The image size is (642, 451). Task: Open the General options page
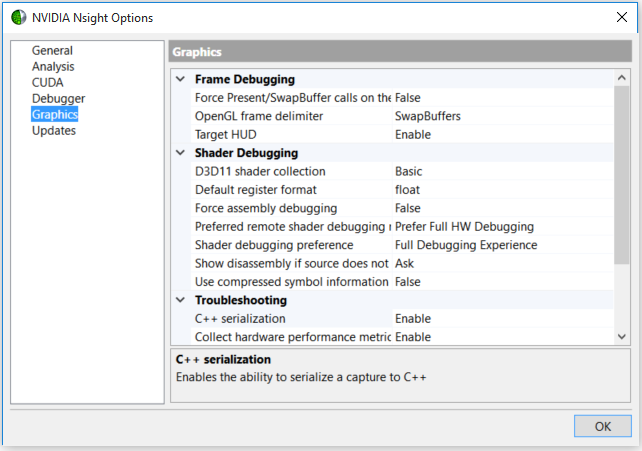(x=52, y=51)
